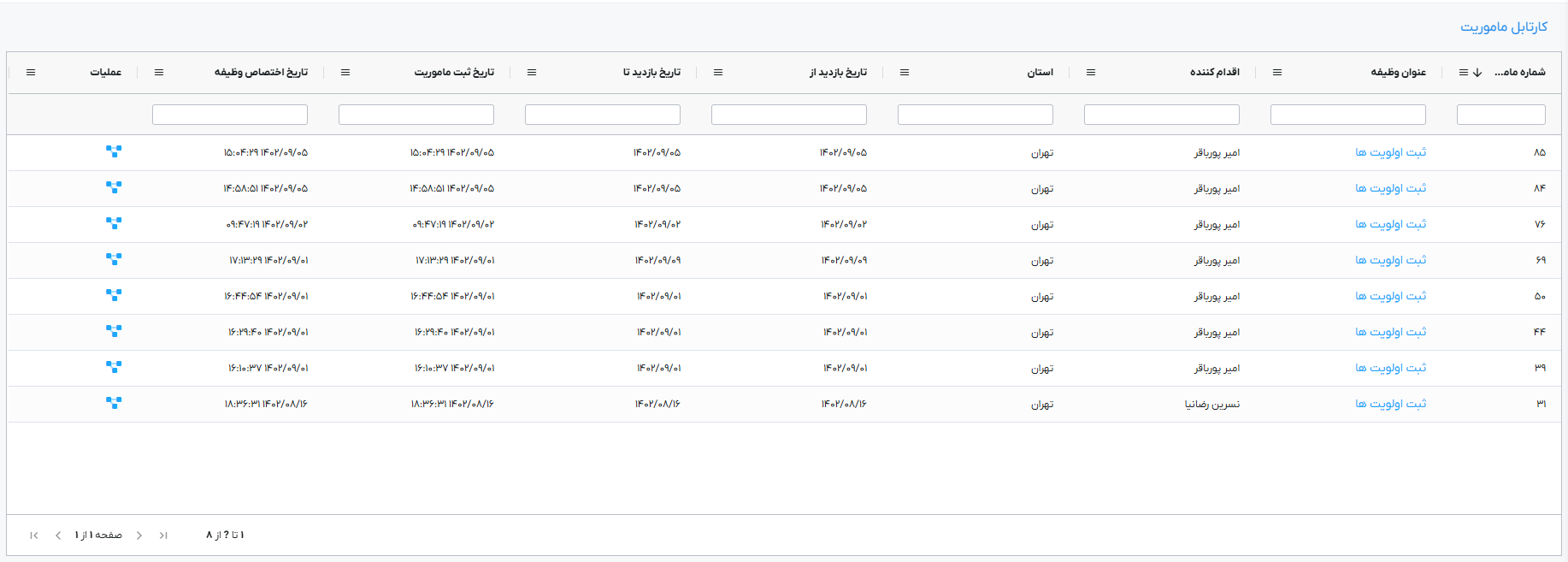Image resolution: width=1568 pixels, height=562 pixels.
Task: Focus the filter field under اقدام کننده
Action: tap(1161, 115)
